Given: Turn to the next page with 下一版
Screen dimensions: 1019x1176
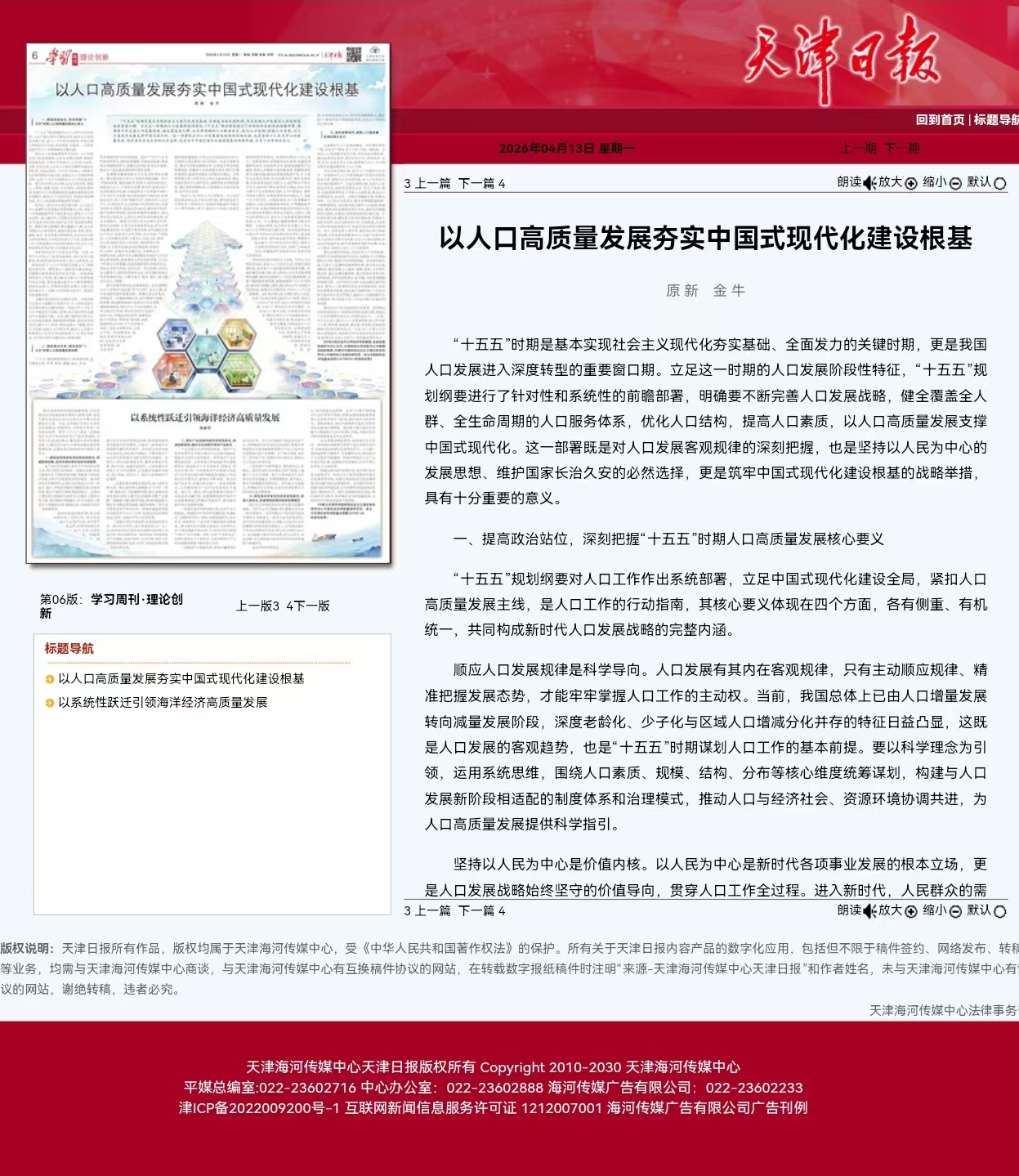Looking at the screenshot, I should [x=309, y=606].
